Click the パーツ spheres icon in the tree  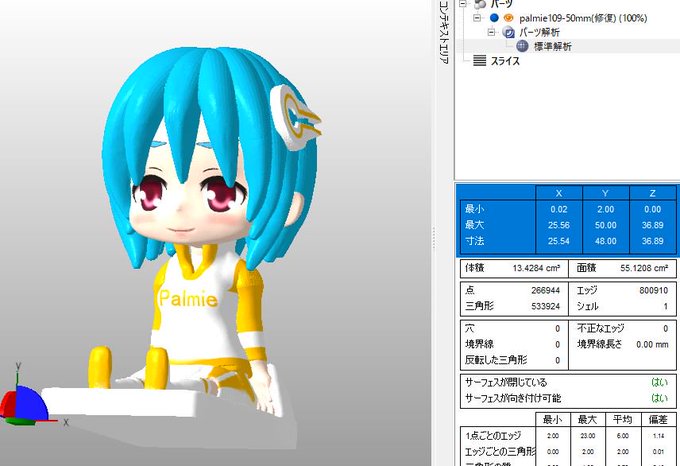[x=480, y=4]
